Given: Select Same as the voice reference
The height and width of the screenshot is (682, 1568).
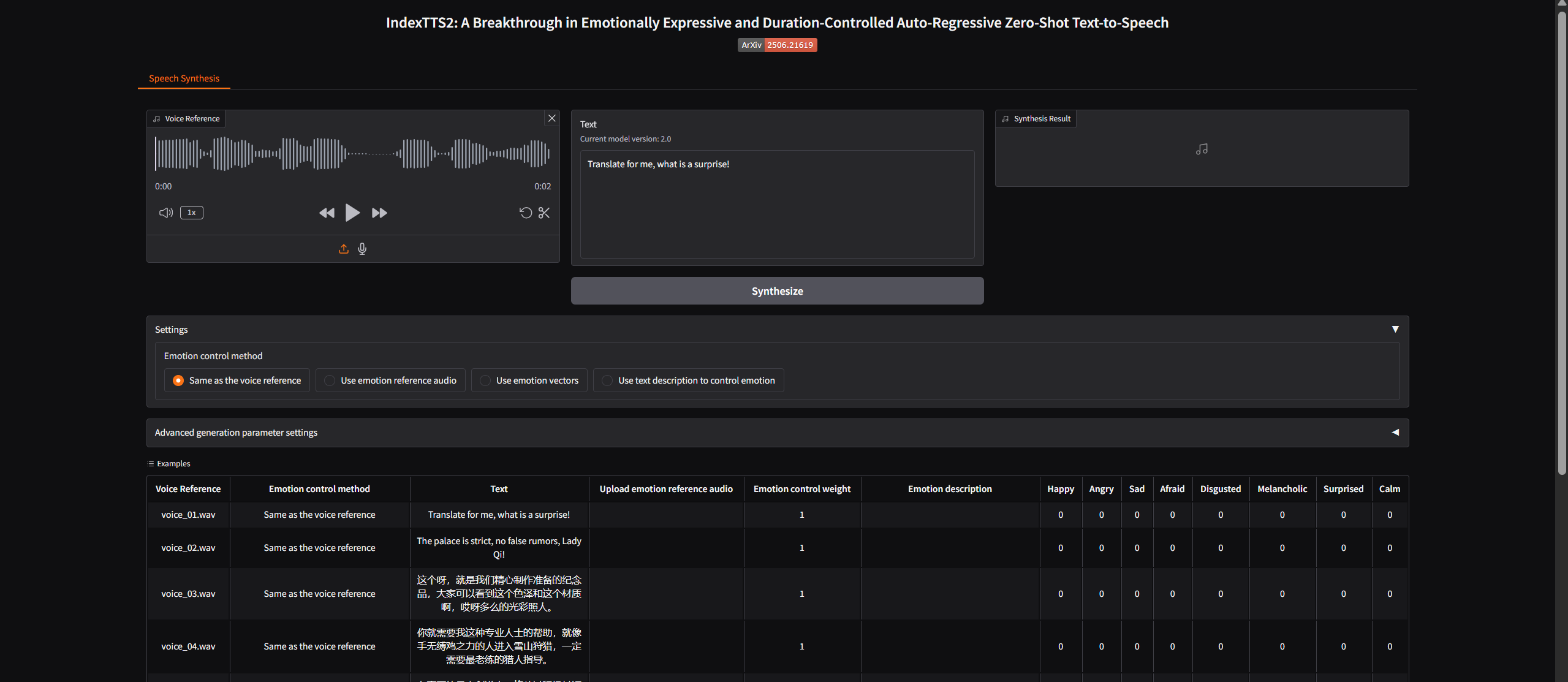Looking at the screenshot, I should click(x=178, y=381).
